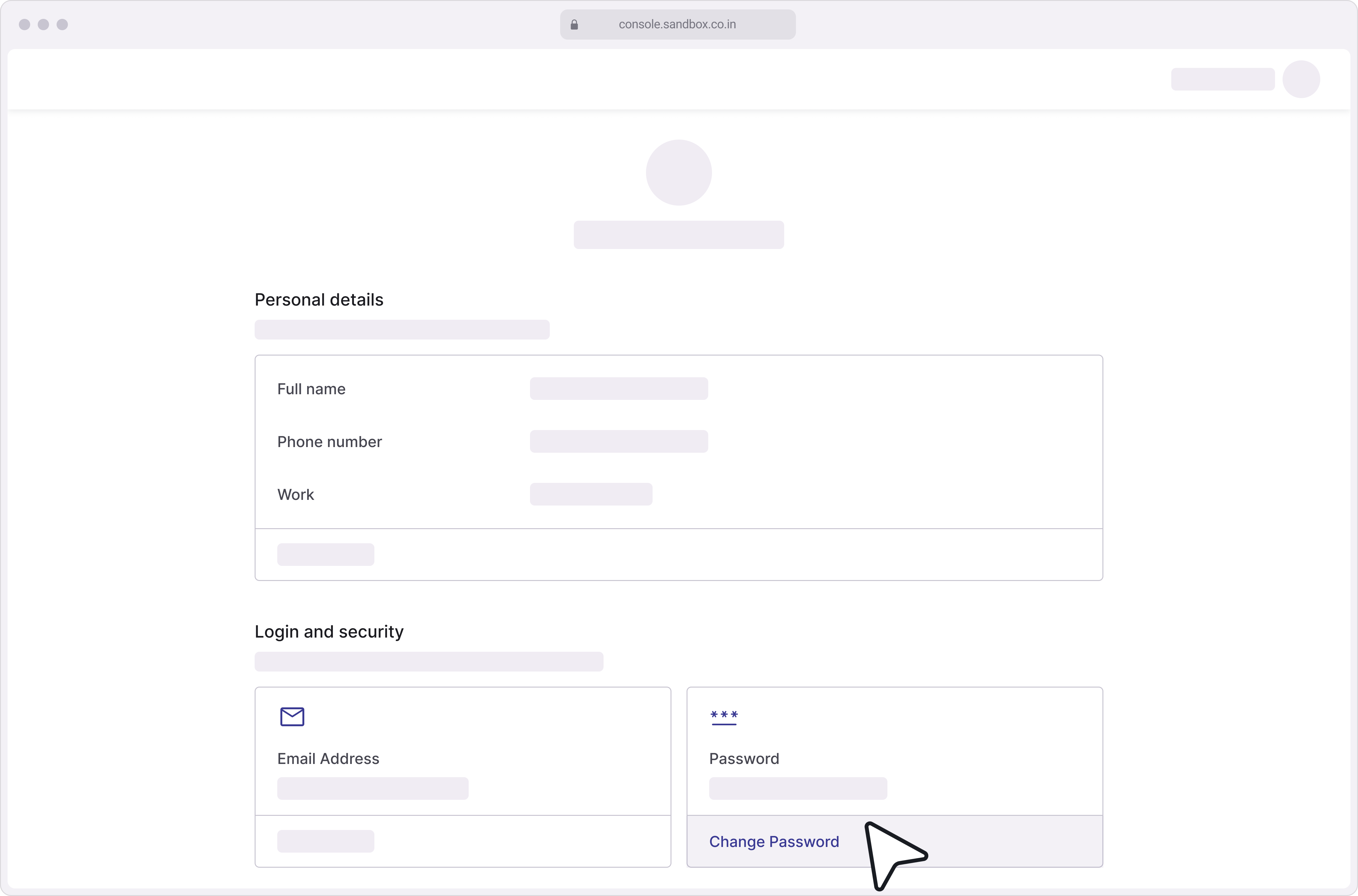This screenshot has width=1358, height=896.
Task: Click the password value placeholder
Action: [798, 788]
